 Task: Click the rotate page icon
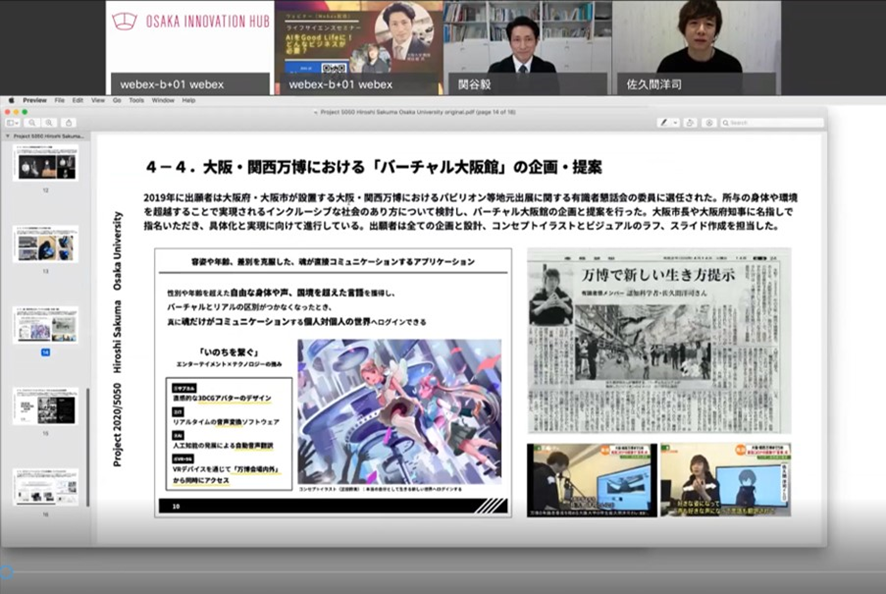click(x=691, y=122)
